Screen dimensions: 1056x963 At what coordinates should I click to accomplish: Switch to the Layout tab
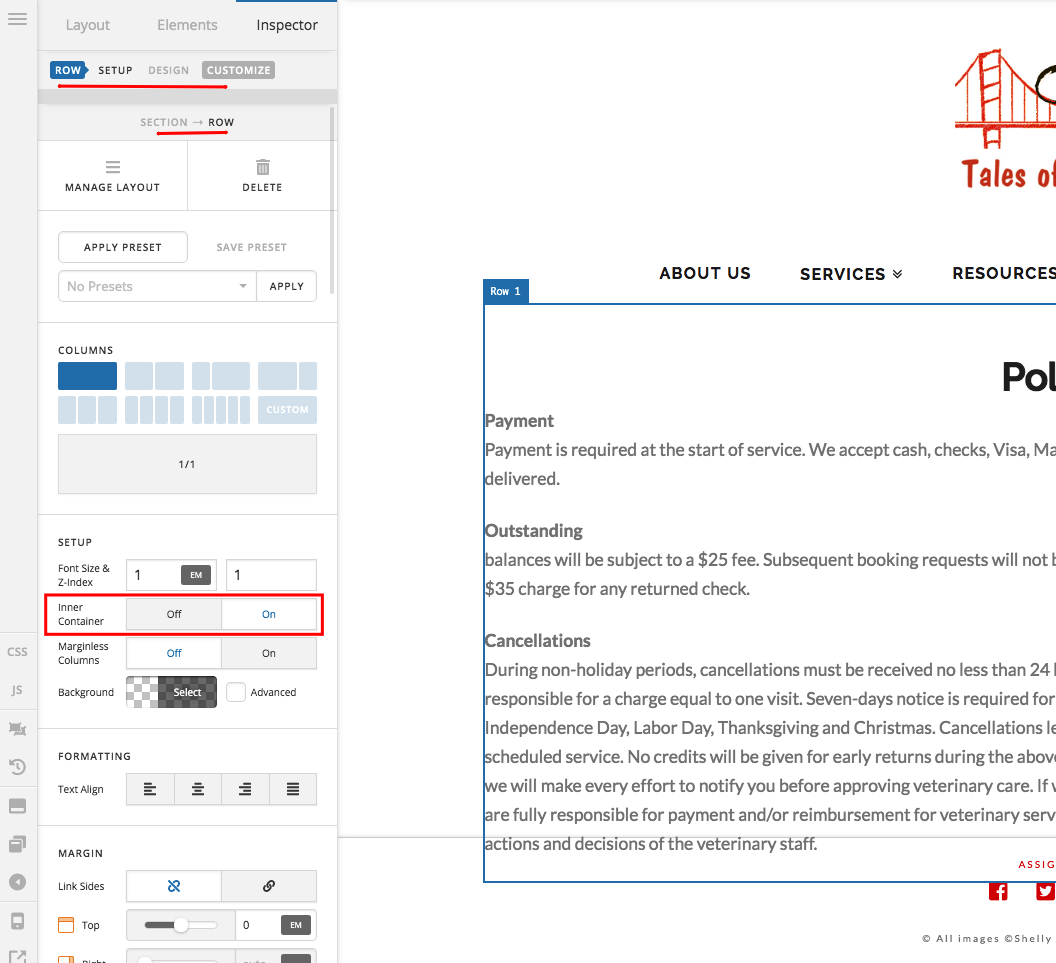88,25
